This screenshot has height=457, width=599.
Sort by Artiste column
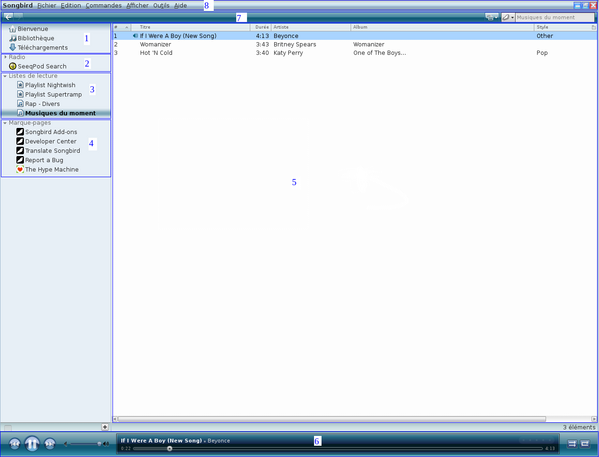tap(311, 27)
